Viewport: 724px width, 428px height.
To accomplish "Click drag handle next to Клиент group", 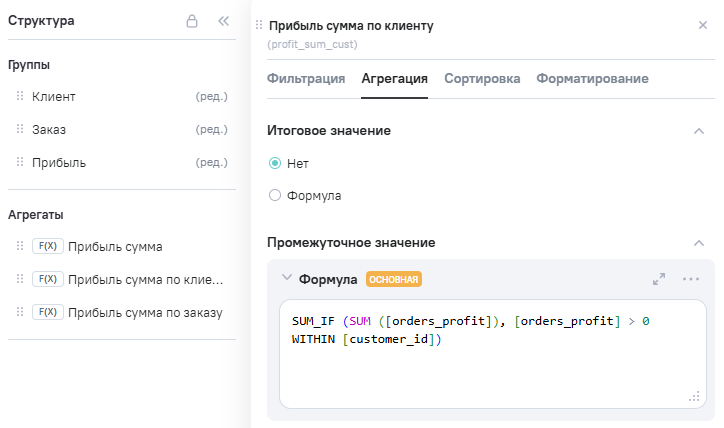I will pos(19,97).
